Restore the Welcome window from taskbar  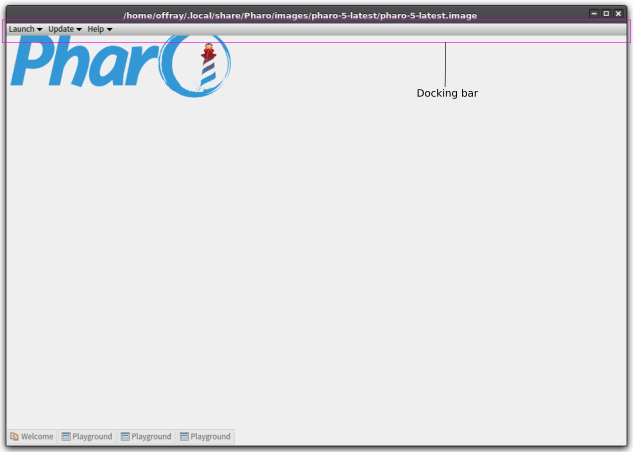pos(32,437)
